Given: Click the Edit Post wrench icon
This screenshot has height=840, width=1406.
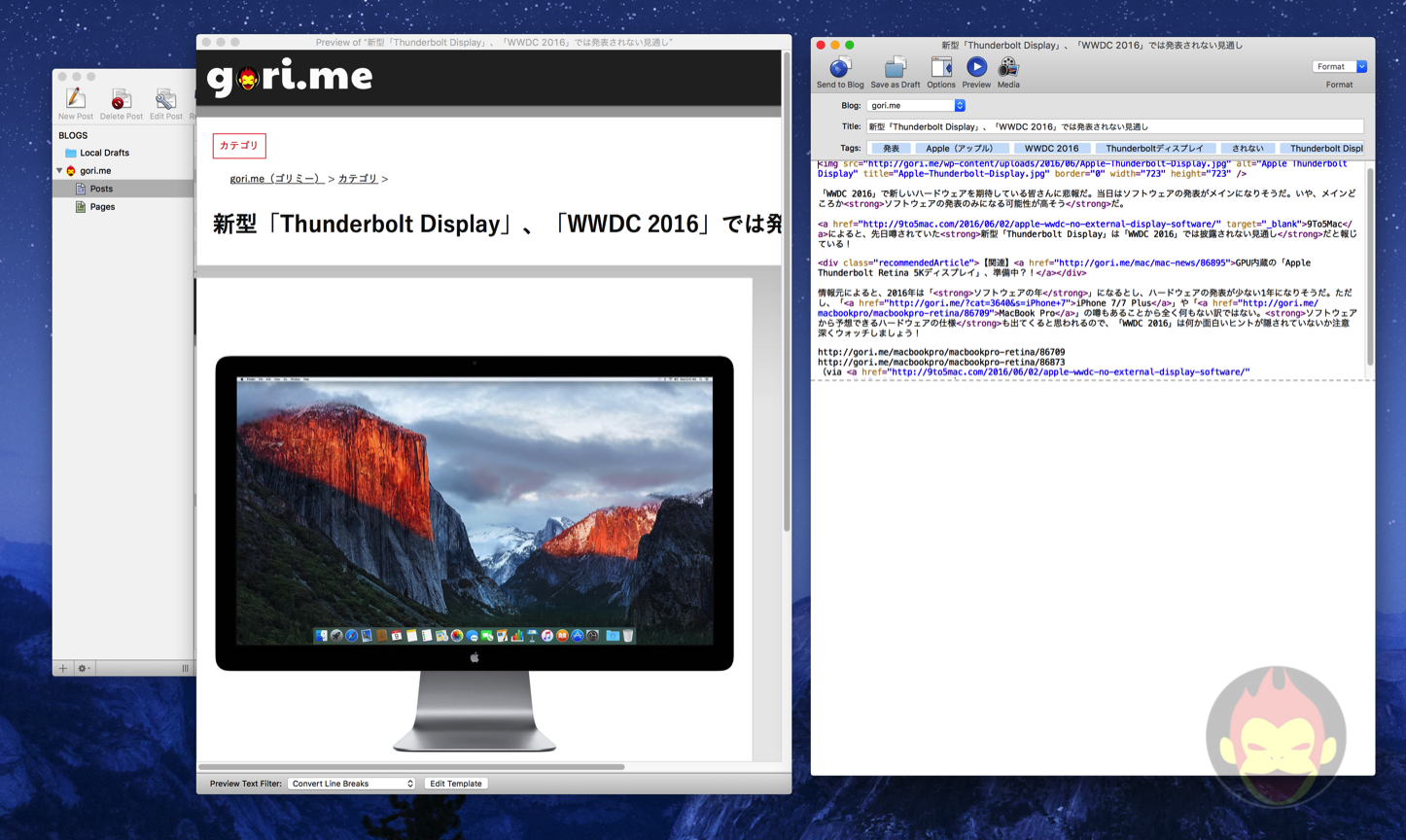Looking at the screenshot, I should 165,99.
